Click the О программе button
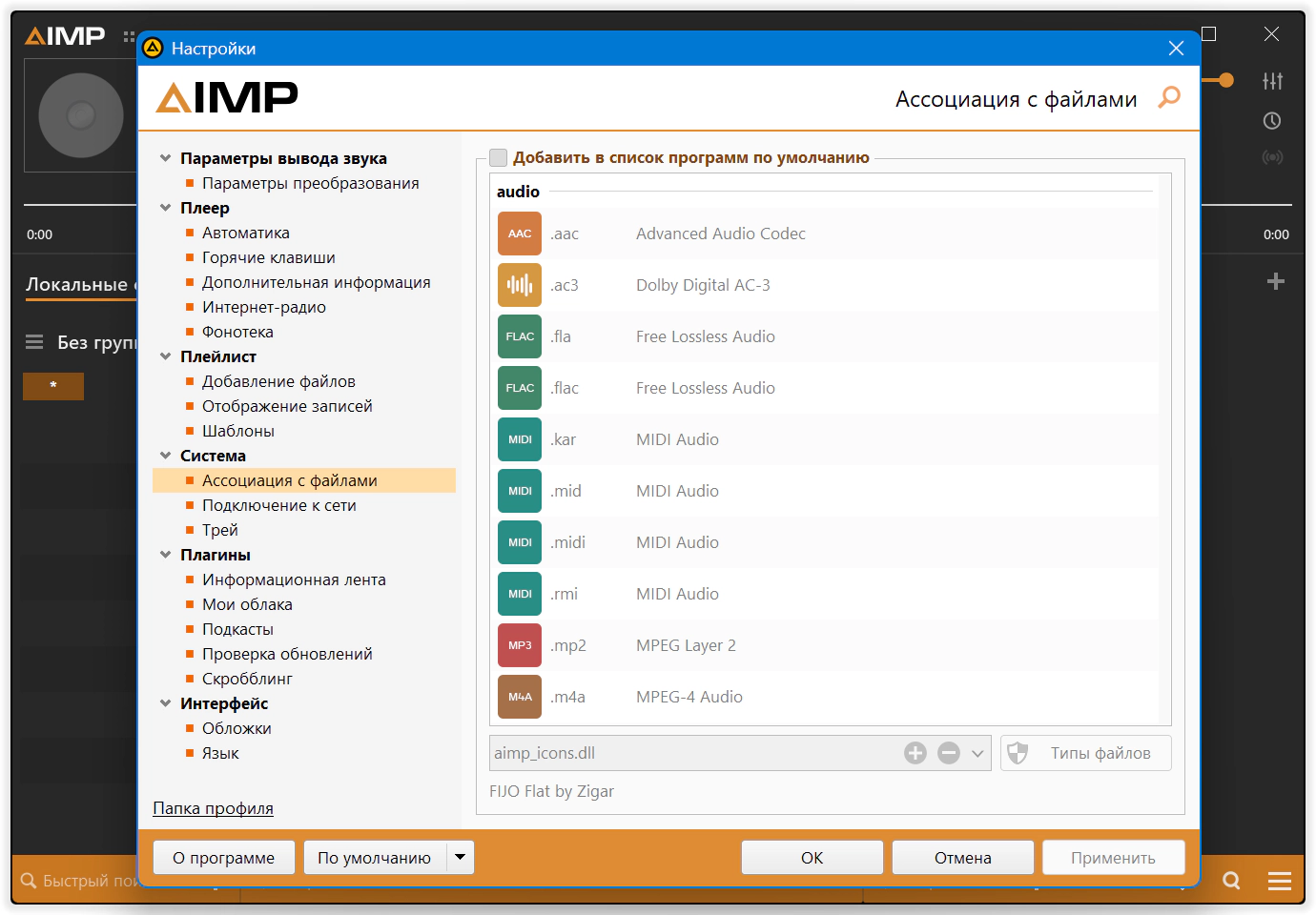The height and width of the screenshot is (915, 1316). tap(224, 858)
